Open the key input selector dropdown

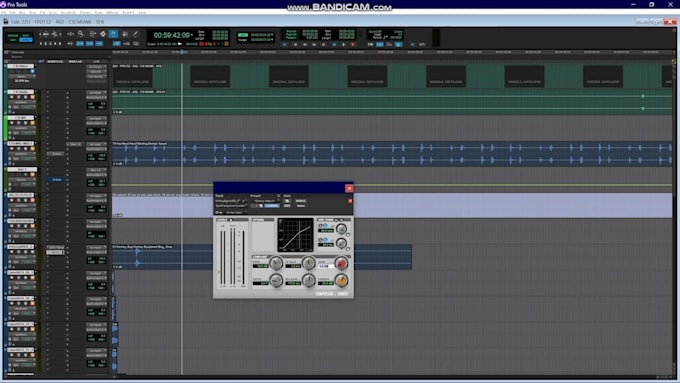click(235, 213)
